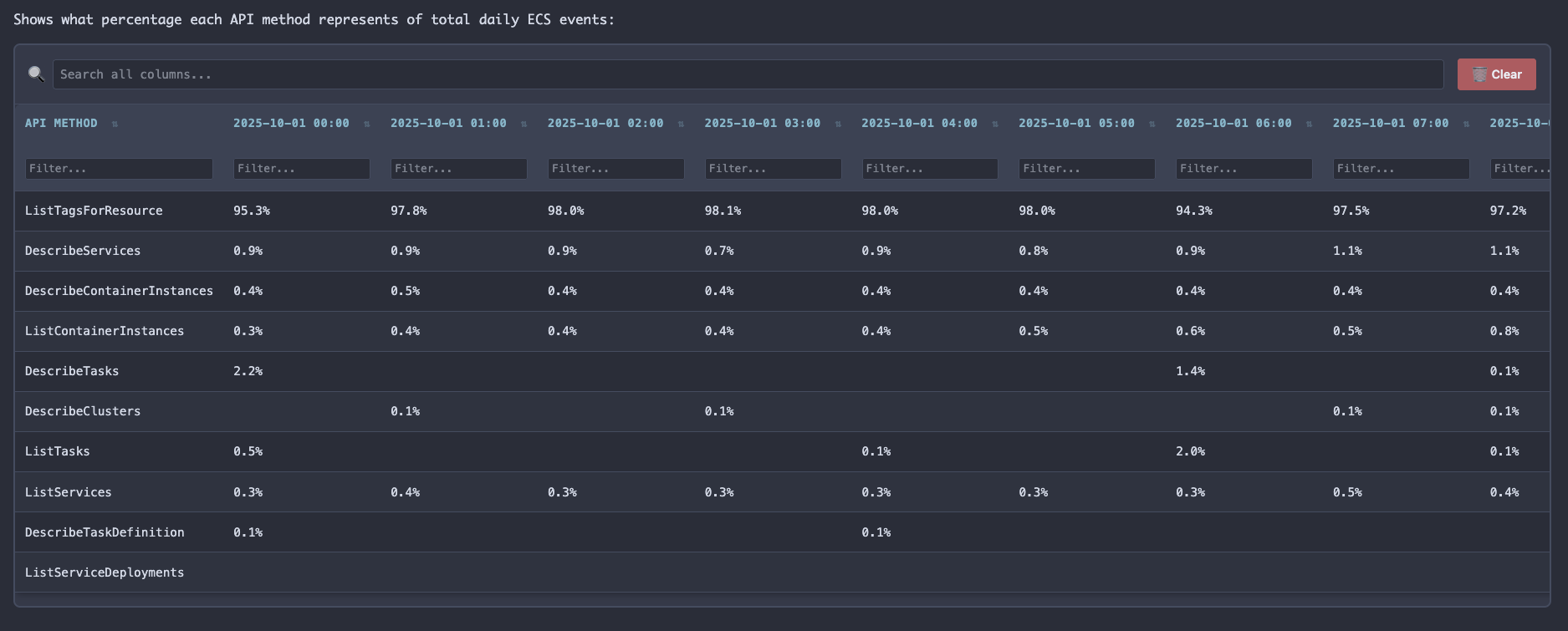Click the Search all columns field
Image resolution: width=1568 pixels, height=631 pixels.
point(747,74)
